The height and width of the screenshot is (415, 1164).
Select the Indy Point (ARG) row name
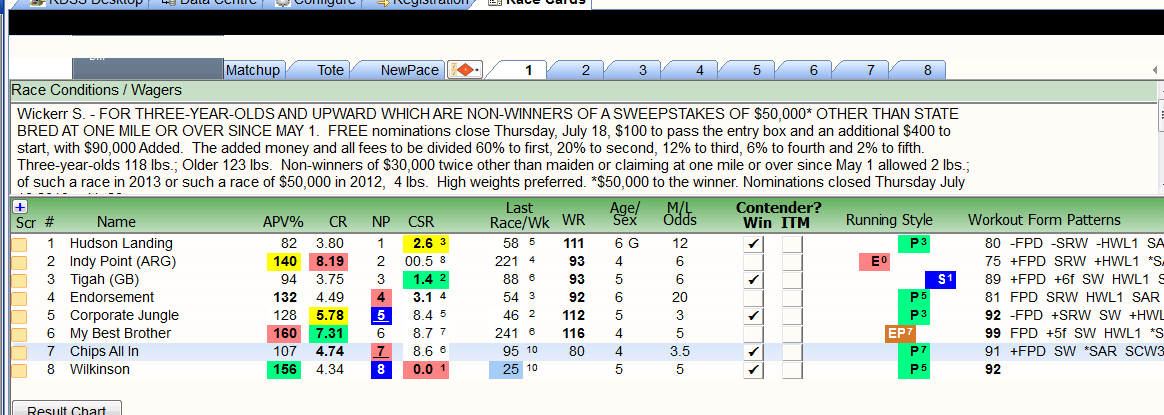pos(125,261)
